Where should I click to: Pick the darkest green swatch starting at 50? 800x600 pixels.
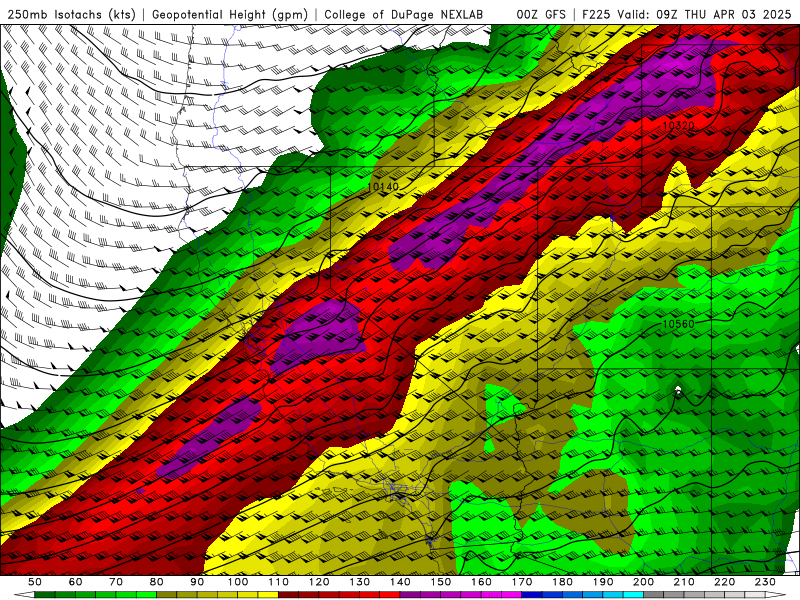pos(45,595)
